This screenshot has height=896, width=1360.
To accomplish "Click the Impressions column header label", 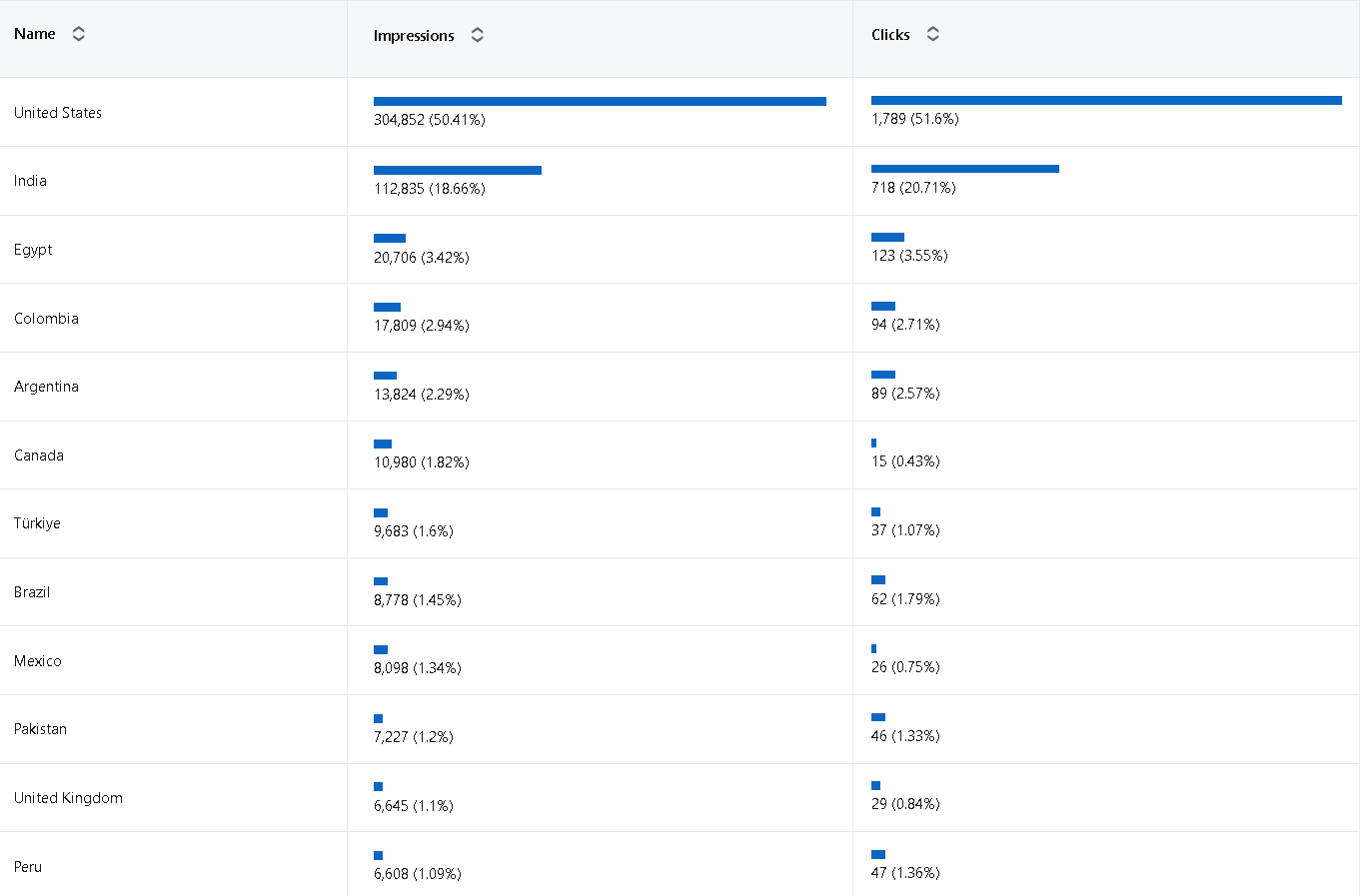I will (x=414, y=36).
